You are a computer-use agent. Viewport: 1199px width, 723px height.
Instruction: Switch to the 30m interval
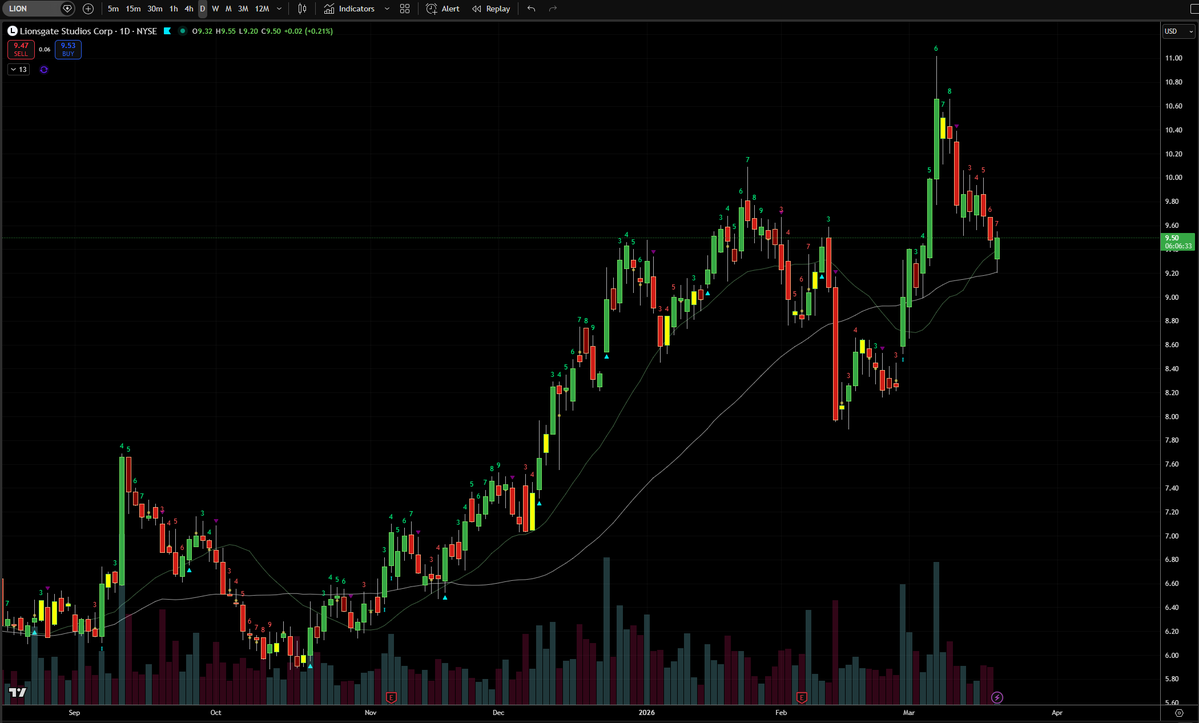(154, 8)
